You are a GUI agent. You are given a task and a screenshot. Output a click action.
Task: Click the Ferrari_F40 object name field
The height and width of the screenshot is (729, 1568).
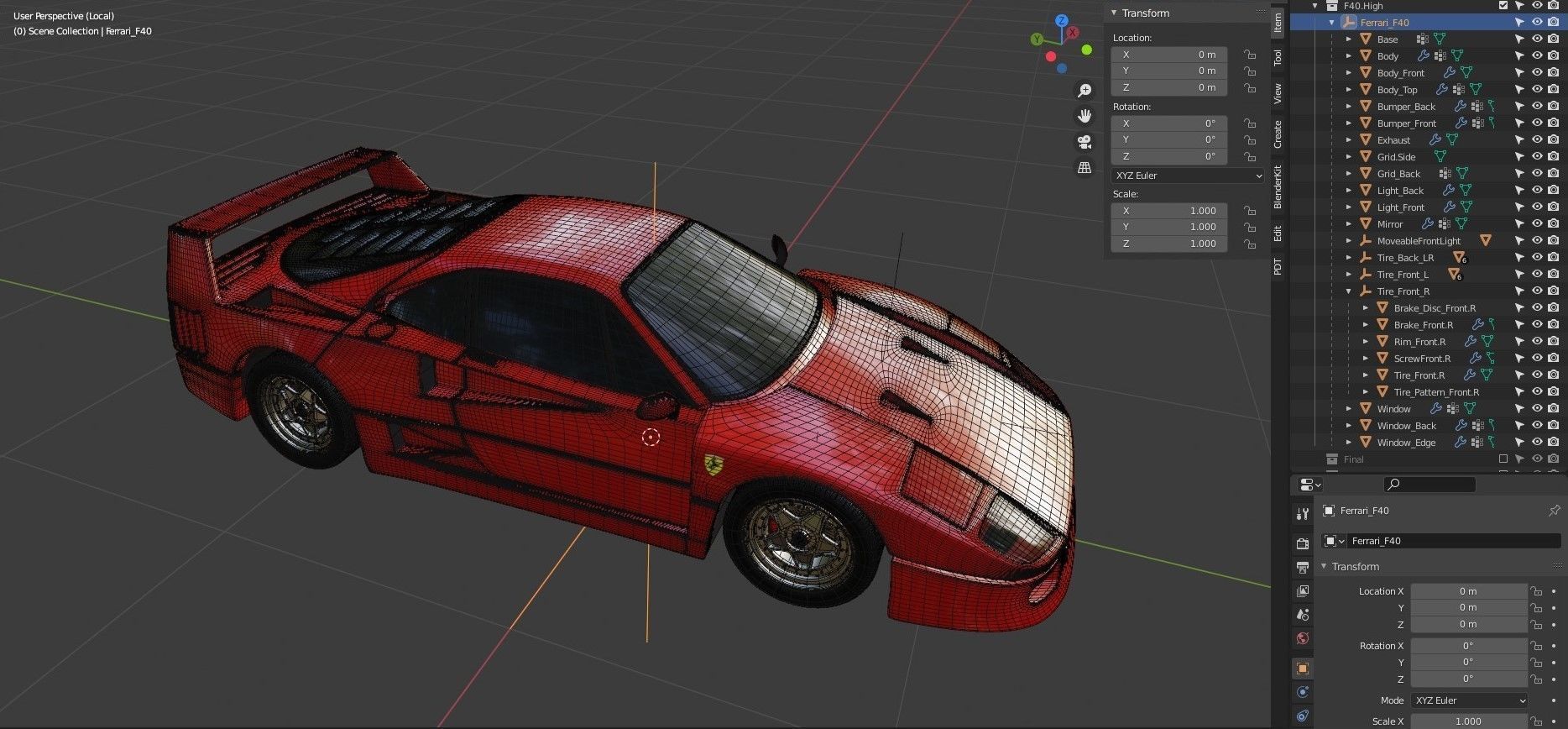(x=1456, y=541)
